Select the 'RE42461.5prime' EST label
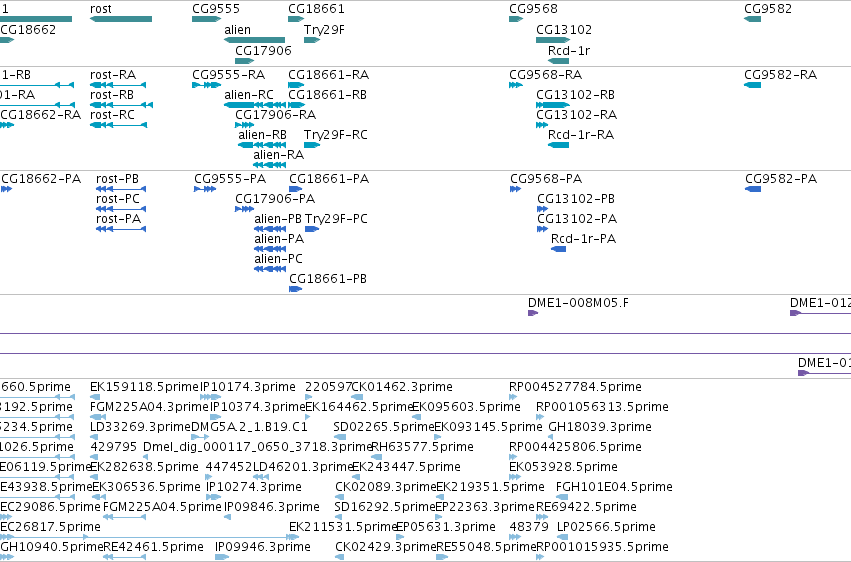Screen dimensions: 851x562 click(154, 547)
